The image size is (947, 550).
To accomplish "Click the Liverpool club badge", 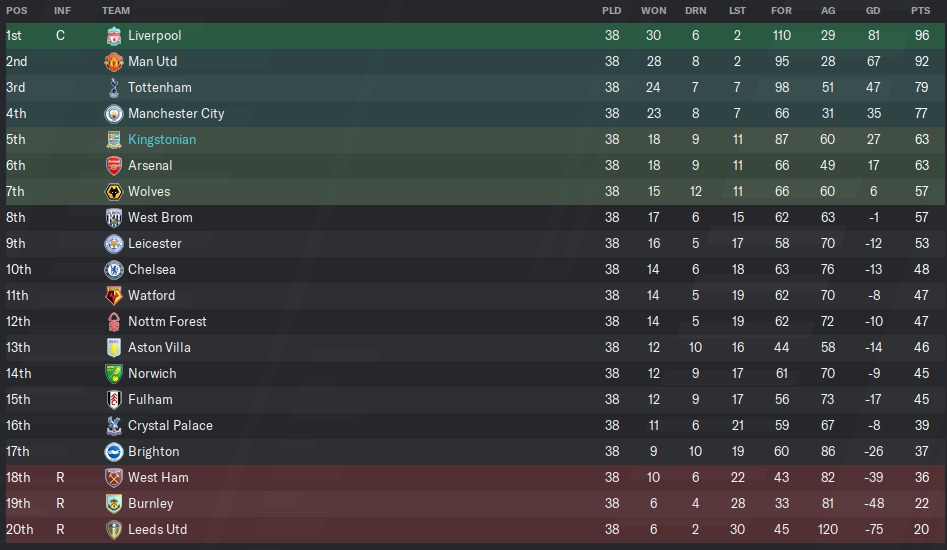I will point(114,36).
